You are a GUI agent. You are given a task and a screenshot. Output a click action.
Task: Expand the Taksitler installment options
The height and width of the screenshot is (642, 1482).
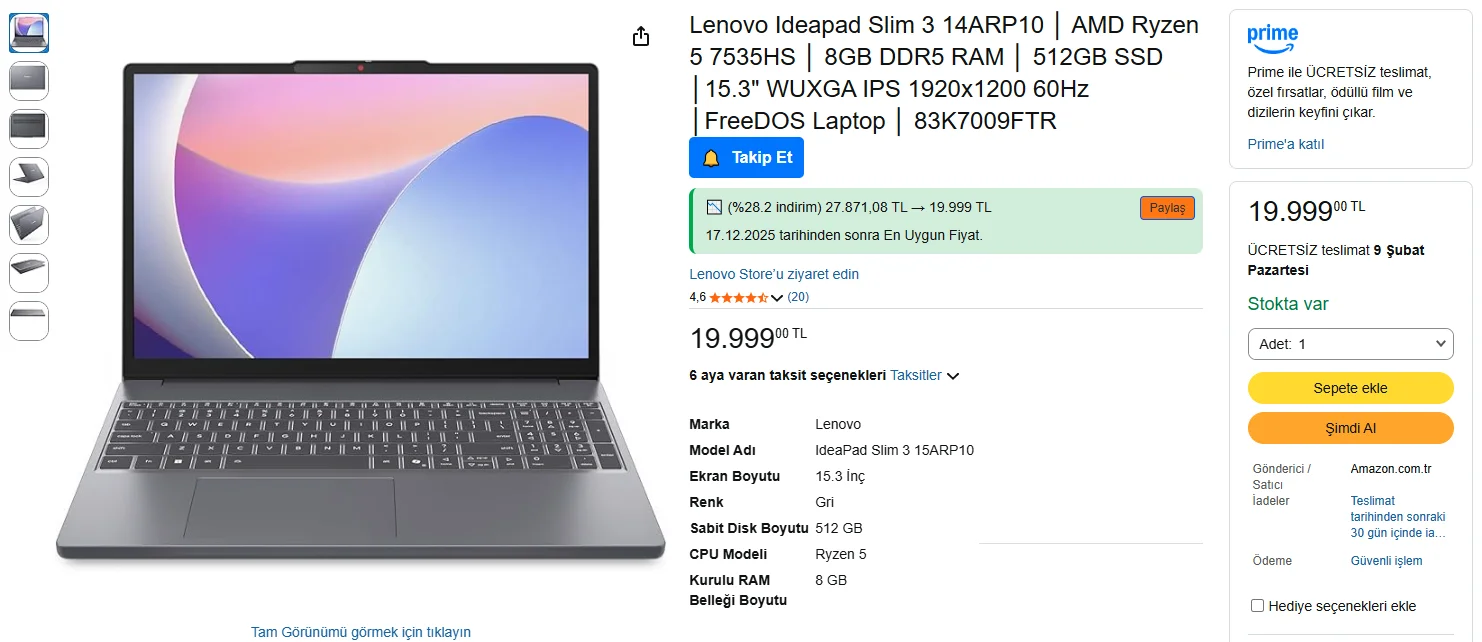tap(925, 376)
